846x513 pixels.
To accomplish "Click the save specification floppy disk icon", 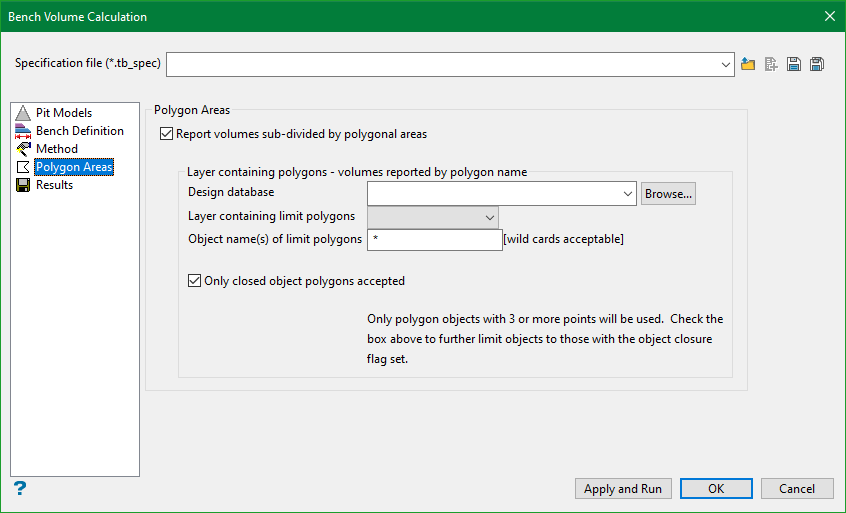I will 794,64.
